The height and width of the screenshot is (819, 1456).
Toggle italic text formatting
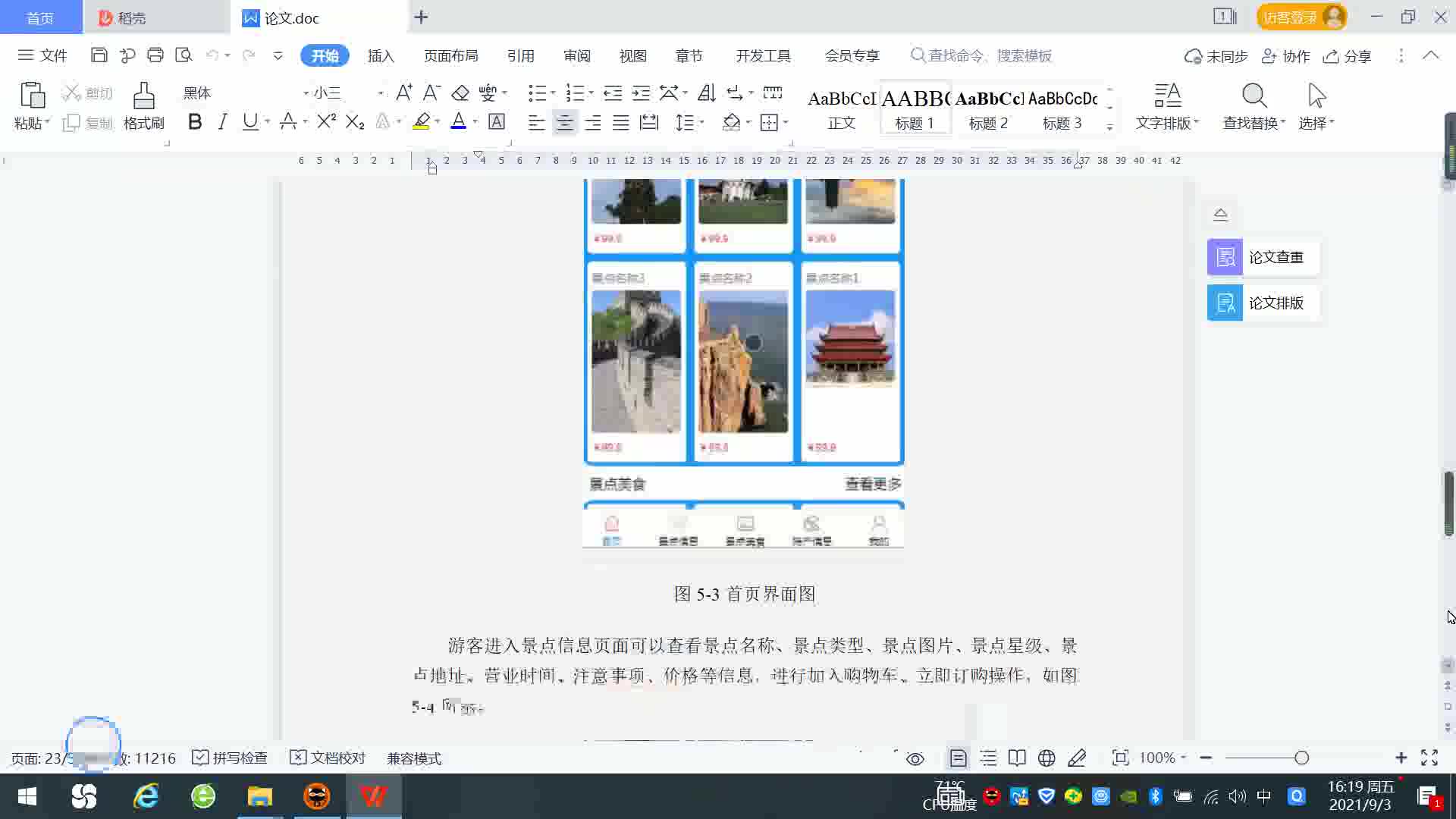tap(222, 121)
